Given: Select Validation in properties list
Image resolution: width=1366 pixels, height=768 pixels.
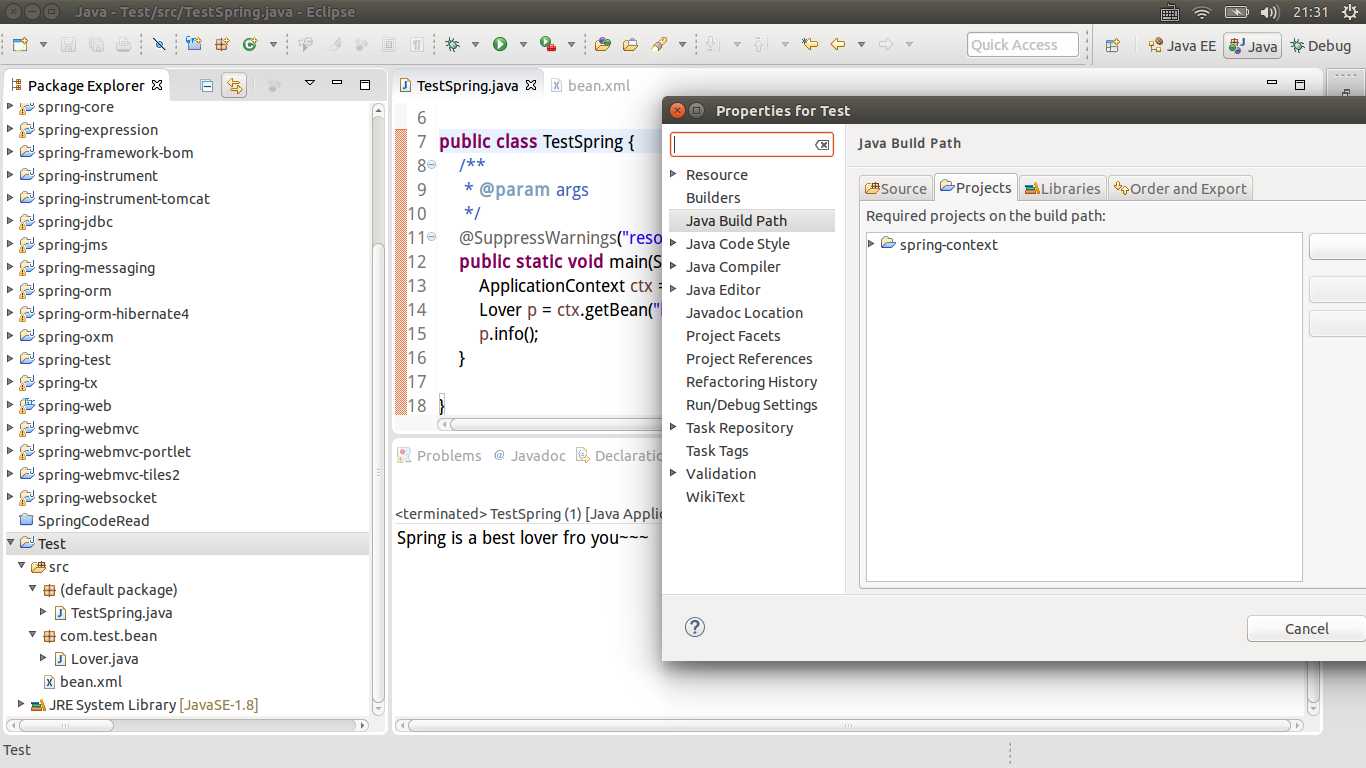Looking at the screenshot, I should pos(721,474).
